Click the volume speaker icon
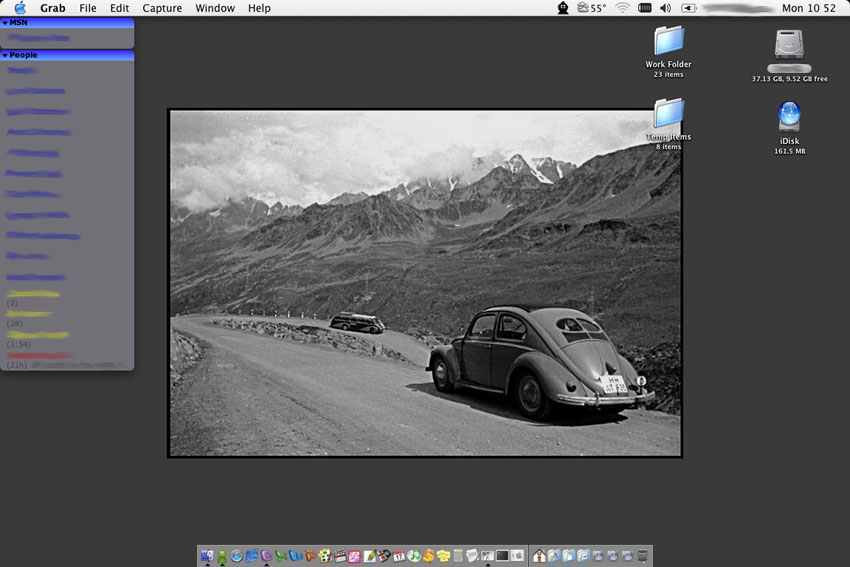850x567 pixels. [x=666, y=8]
